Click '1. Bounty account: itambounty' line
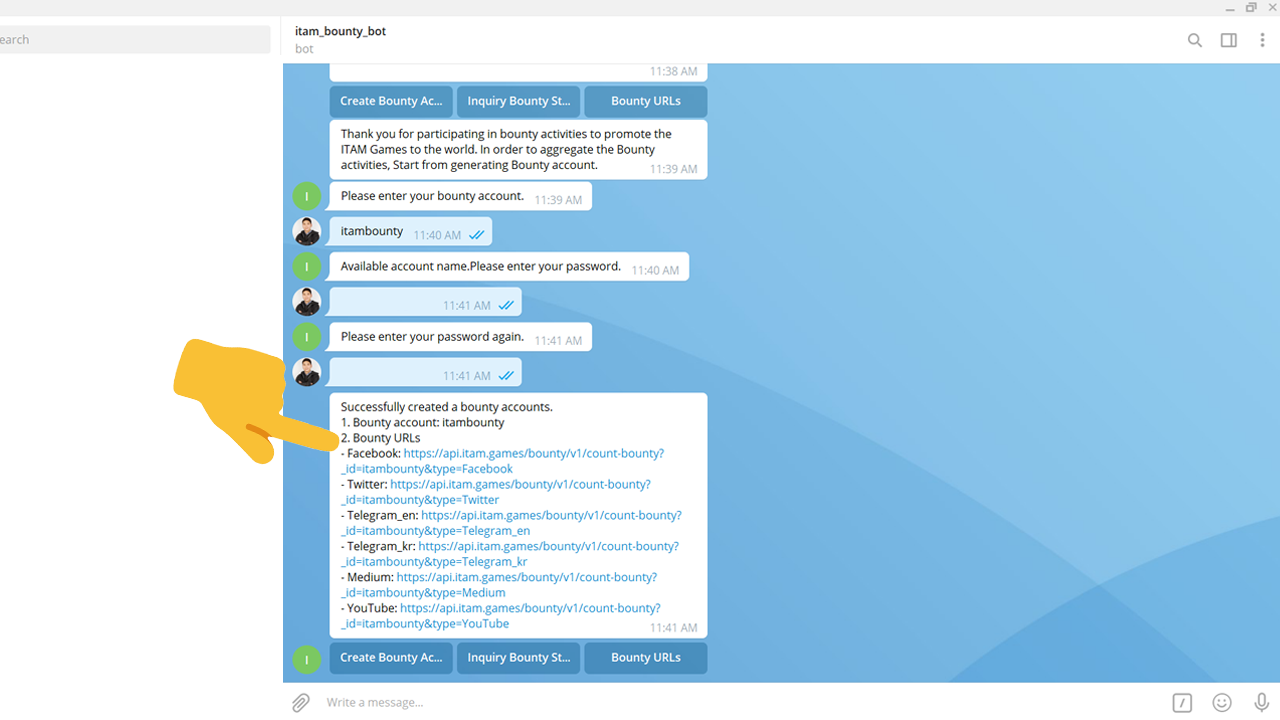The width and height of the screenshot is (1280, 720). point(422,422)
